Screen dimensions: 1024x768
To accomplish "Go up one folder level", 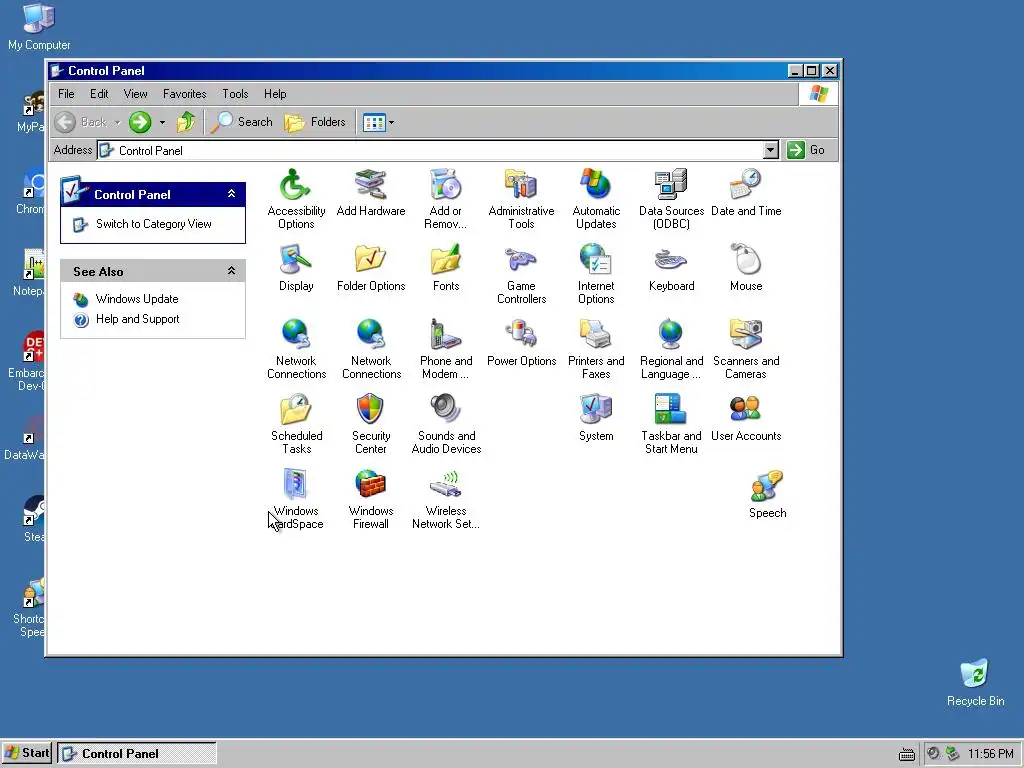I will click(x=185, y=122).
